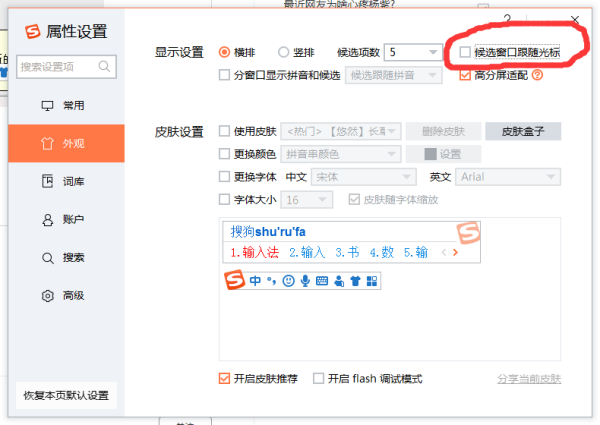Click the next-page arrow in candidate preview
The height and width of the screenshot is (425, 600).
point(455,252)
